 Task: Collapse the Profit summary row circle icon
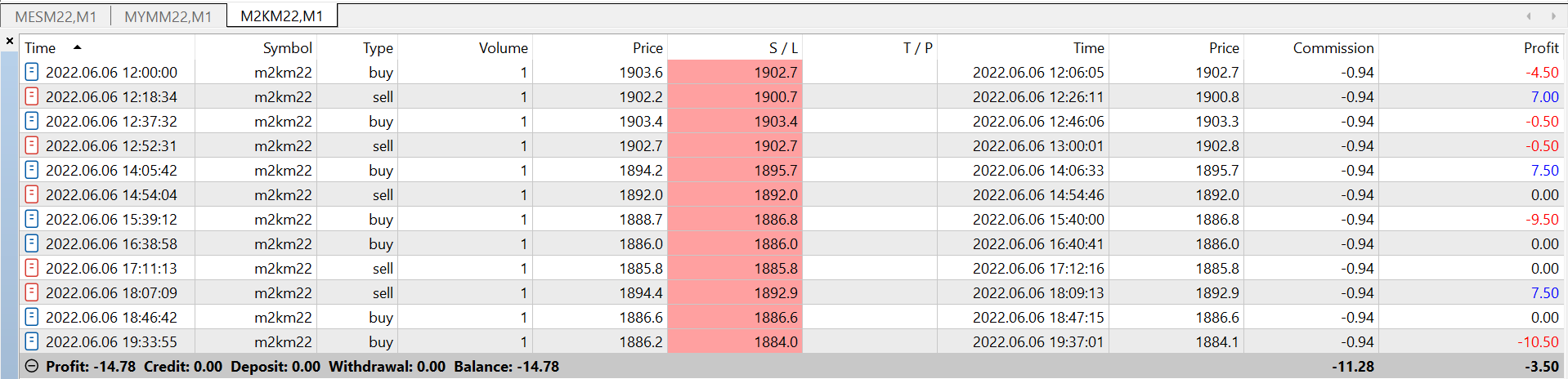coord(31,366)
